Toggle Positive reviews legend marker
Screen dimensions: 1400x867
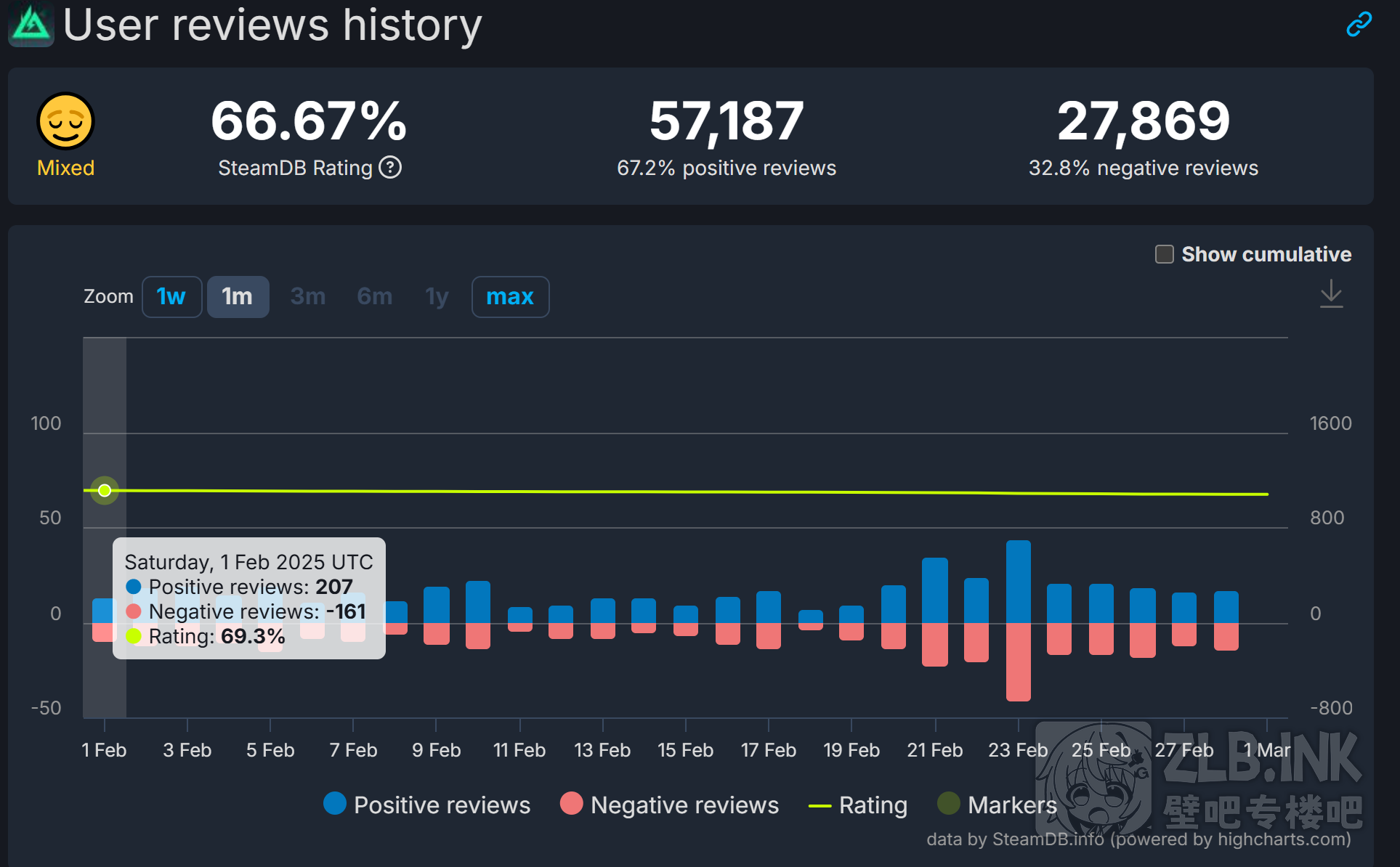335,804
